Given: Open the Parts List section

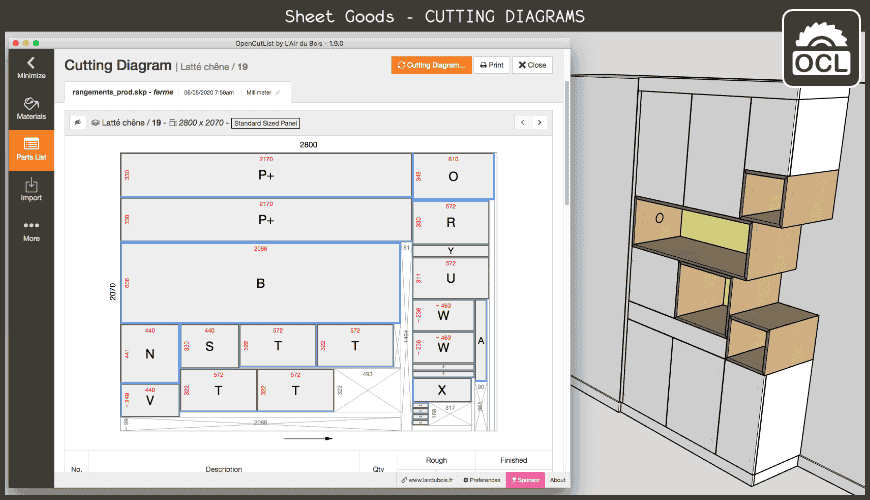Looking at the screenshot, I should click(31, 150).
